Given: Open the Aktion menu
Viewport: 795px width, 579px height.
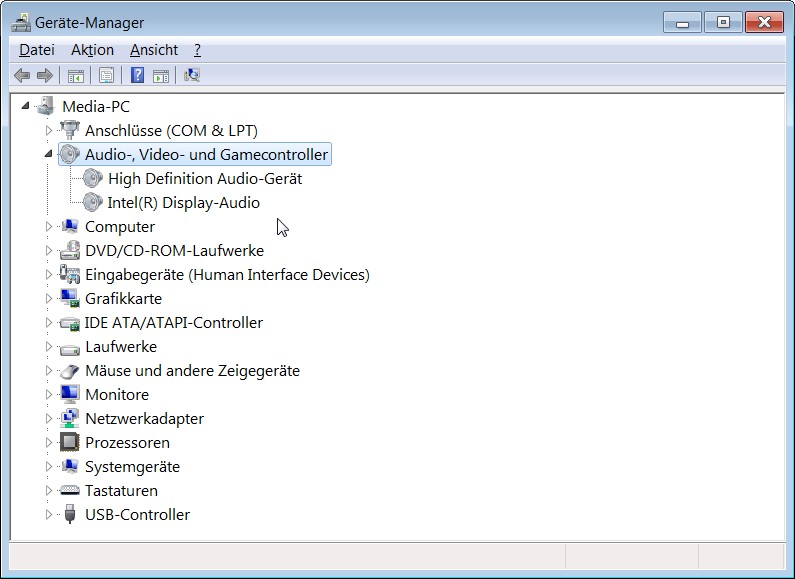Looking at the screenshot, I should tap(92, 50).
